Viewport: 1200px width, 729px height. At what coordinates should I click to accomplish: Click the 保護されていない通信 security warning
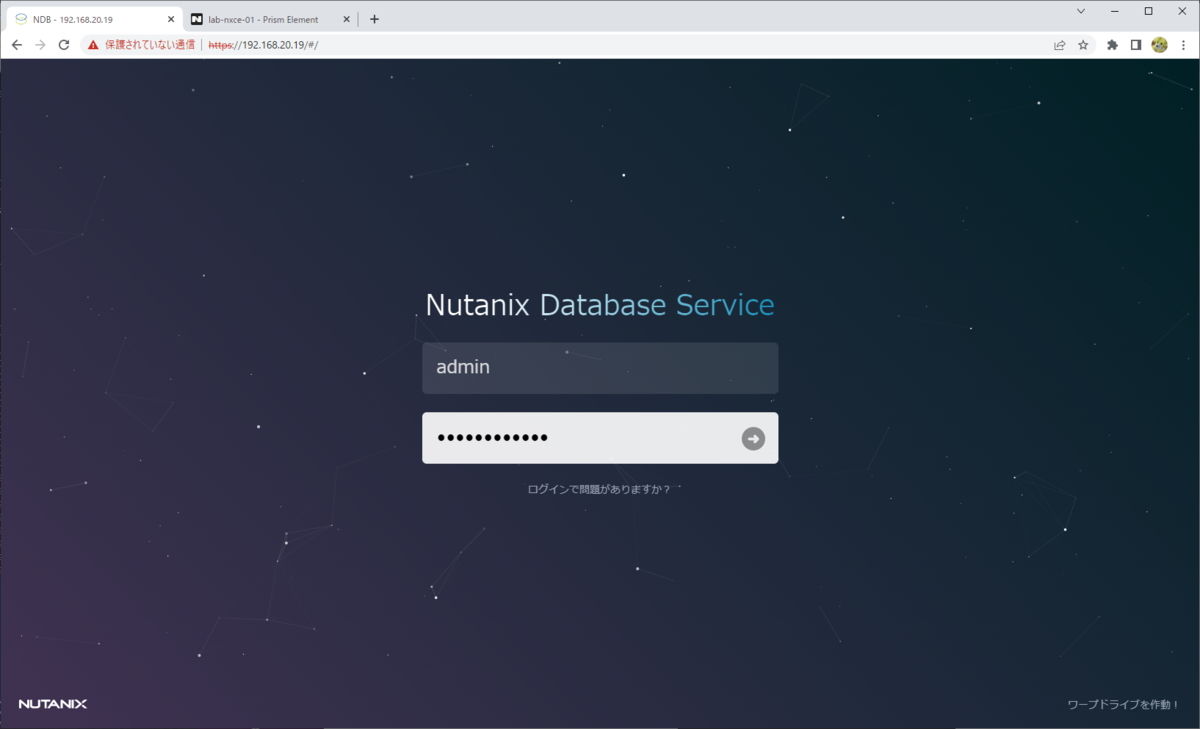click(141, 45)
